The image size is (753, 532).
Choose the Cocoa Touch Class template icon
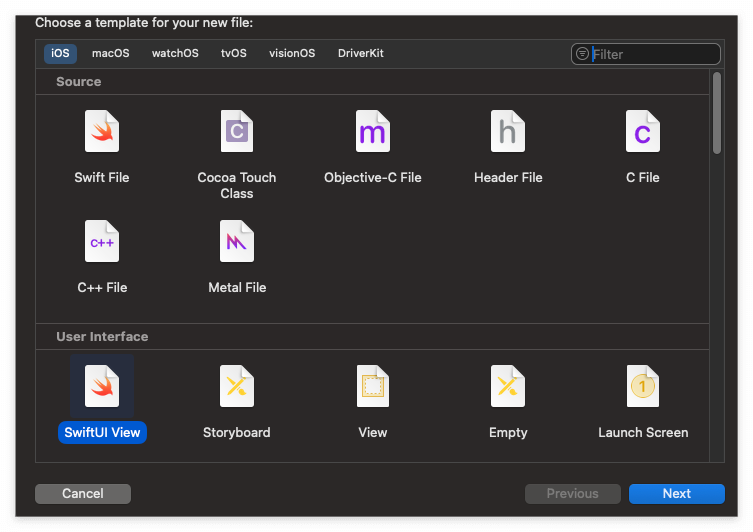click(237, 131)
